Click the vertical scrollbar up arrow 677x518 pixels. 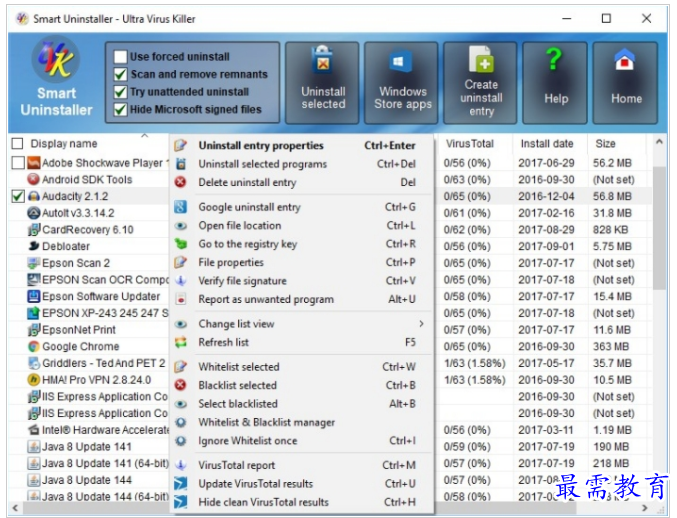click(659, 142)
